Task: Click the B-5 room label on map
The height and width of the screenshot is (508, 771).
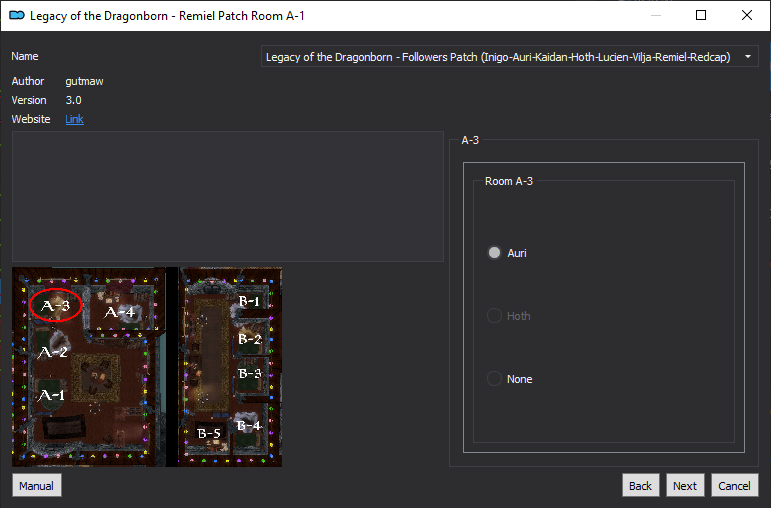Action: click(208, 433)
